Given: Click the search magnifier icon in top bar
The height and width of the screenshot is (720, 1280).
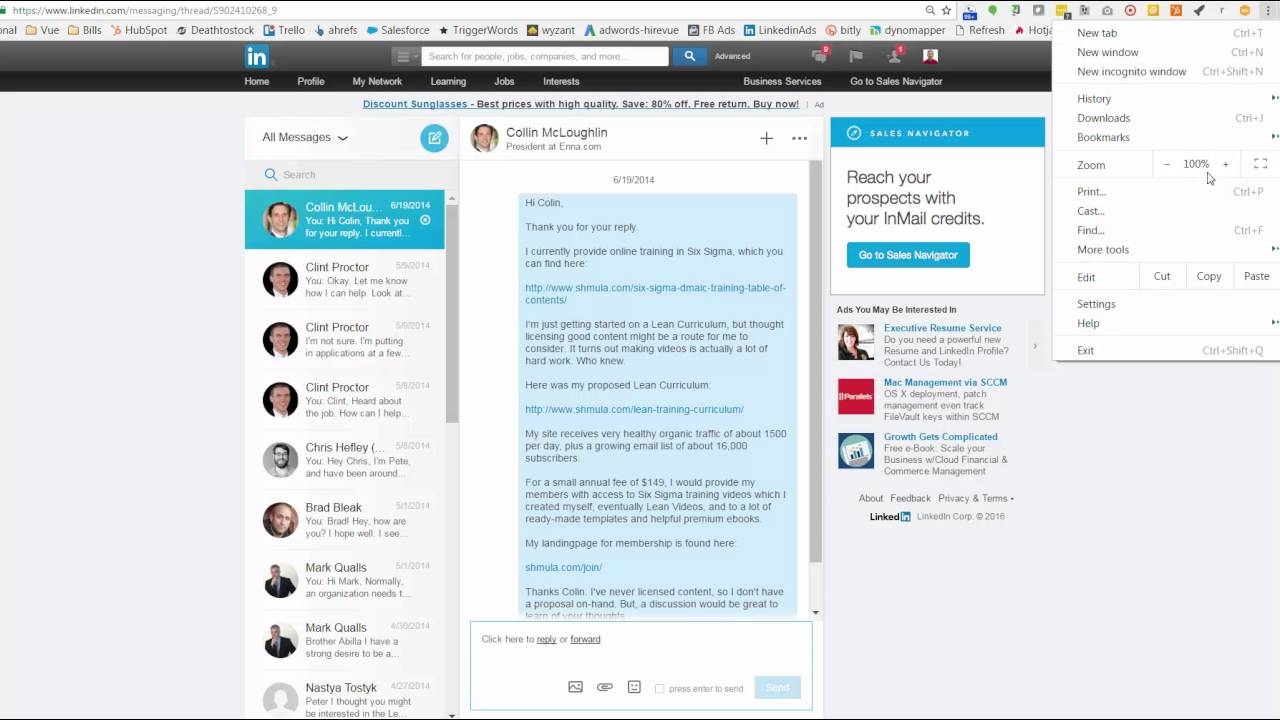Looking at the screenshot, I should point(689,56).
